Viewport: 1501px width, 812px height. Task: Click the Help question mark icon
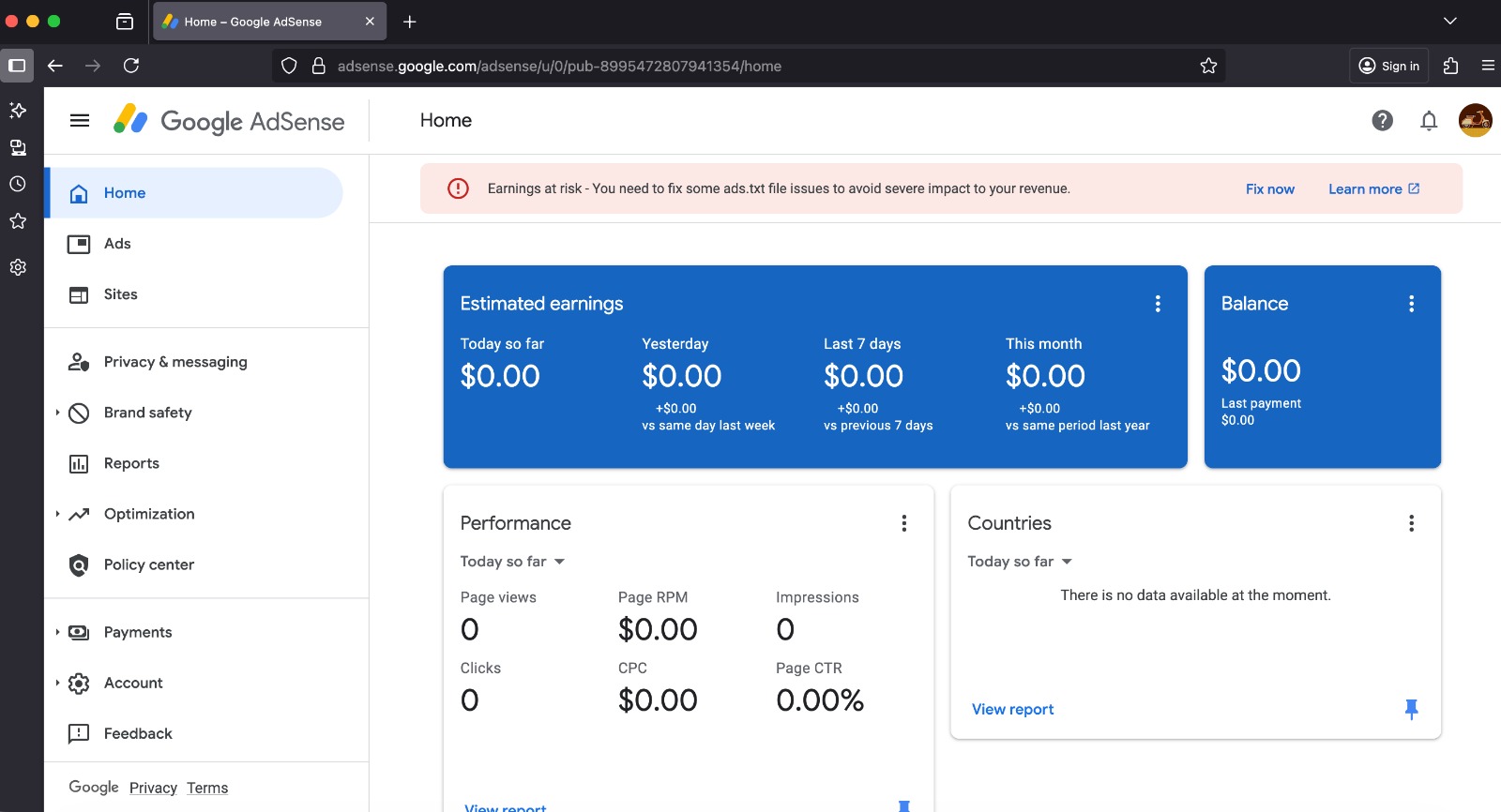(x=1382, y=120)
